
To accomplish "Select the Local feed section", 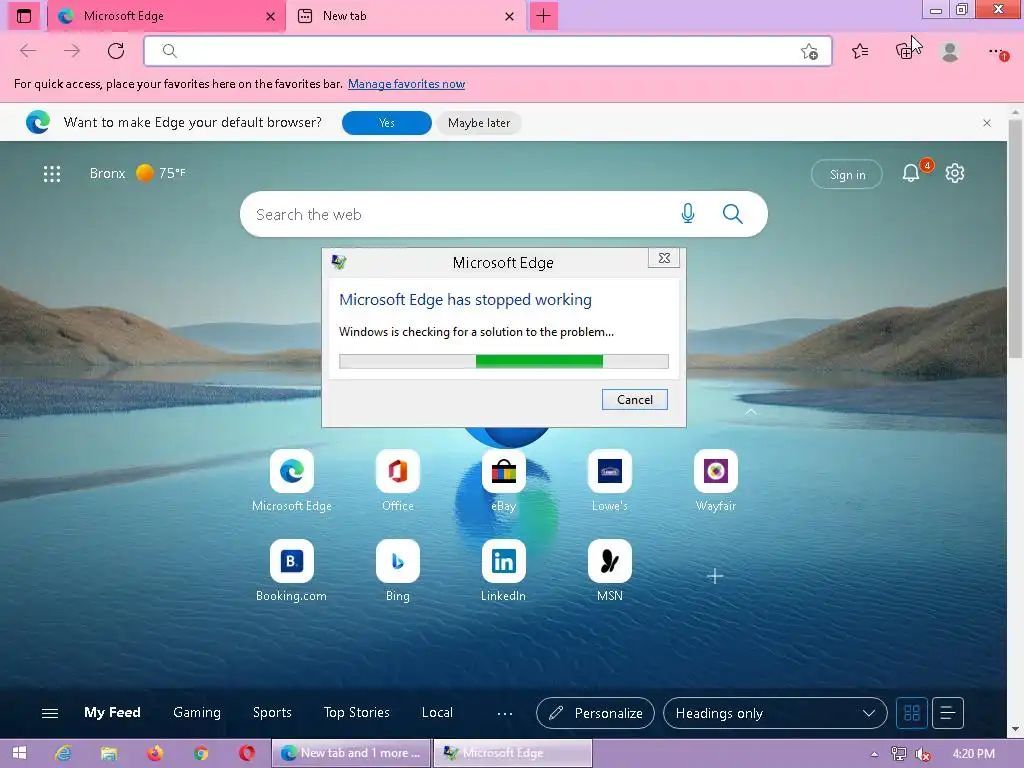I will pos(437,712).
